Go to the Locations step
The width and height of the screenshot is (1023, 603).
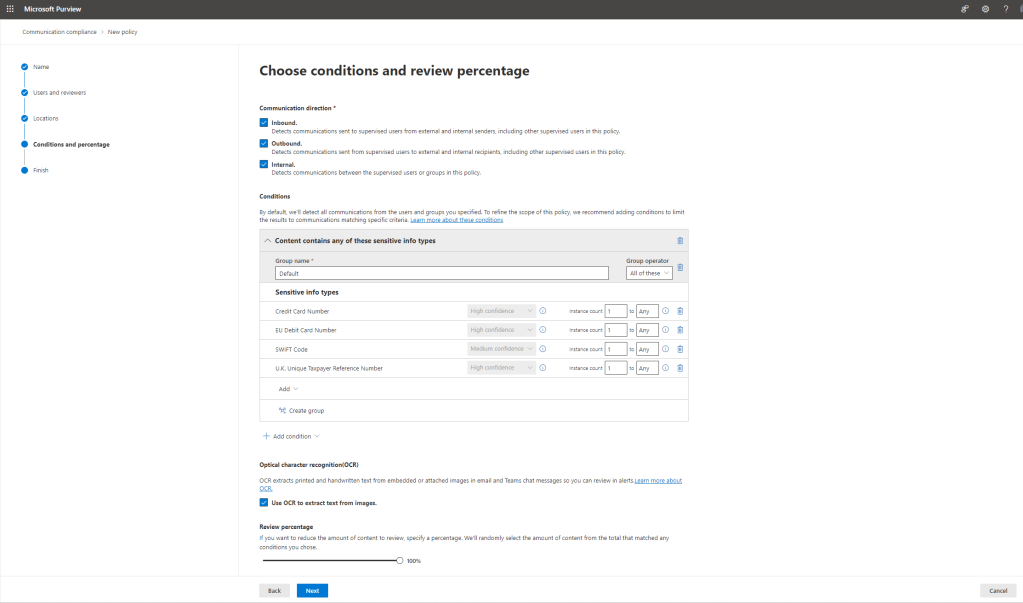(x=46, y=119)
